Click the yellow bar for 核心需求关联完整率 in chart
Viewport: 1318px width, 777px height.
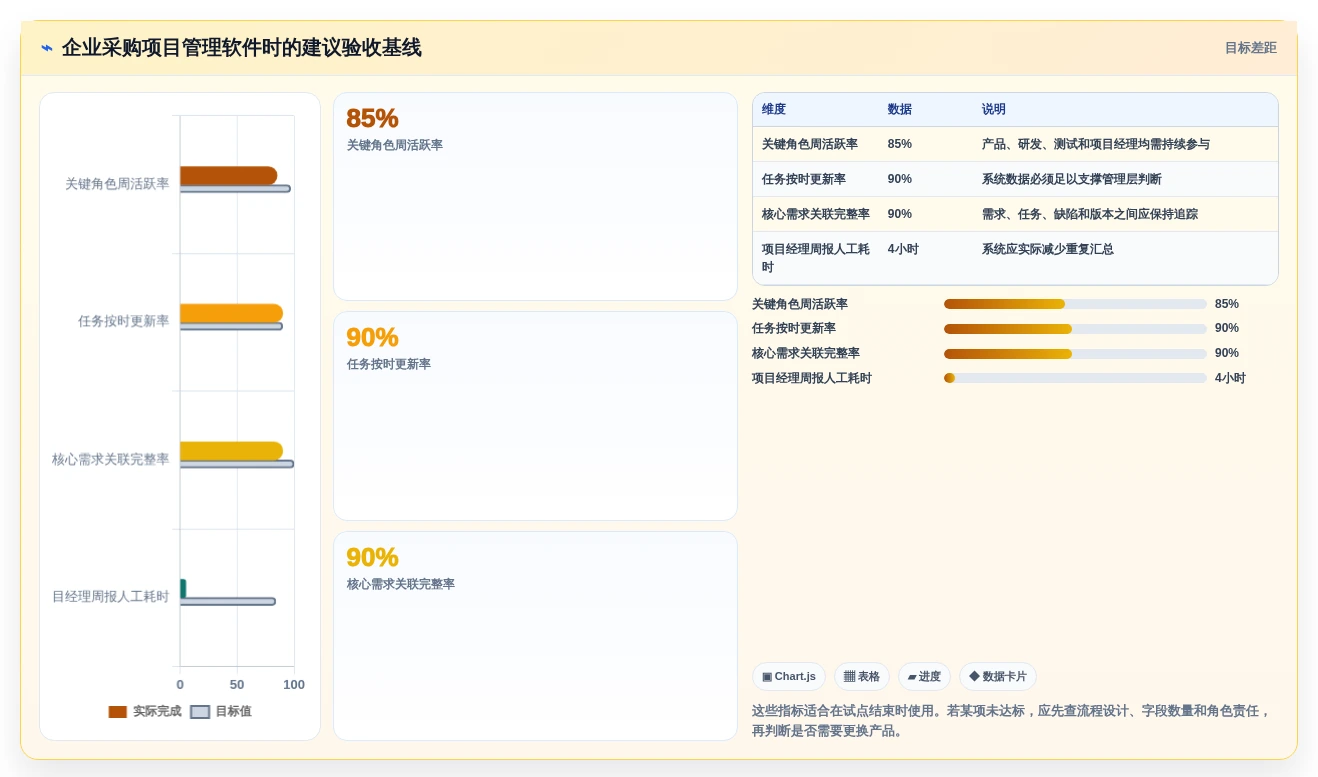click(x=231, y=451)
